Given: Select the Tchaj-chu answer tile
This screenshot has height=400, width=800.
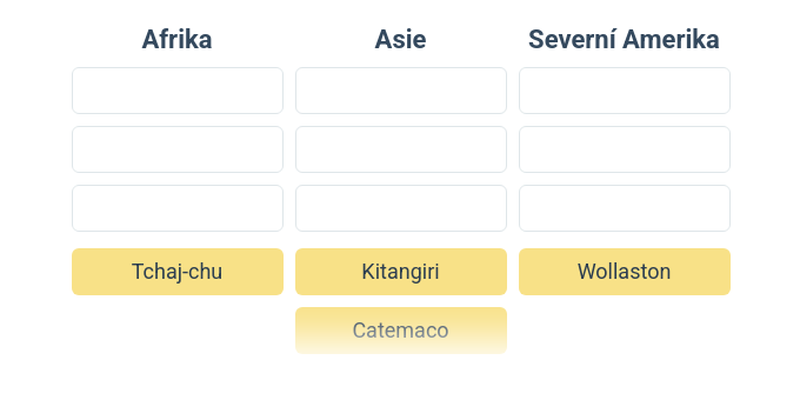Looking at the screenshot, I should [177, 272].
